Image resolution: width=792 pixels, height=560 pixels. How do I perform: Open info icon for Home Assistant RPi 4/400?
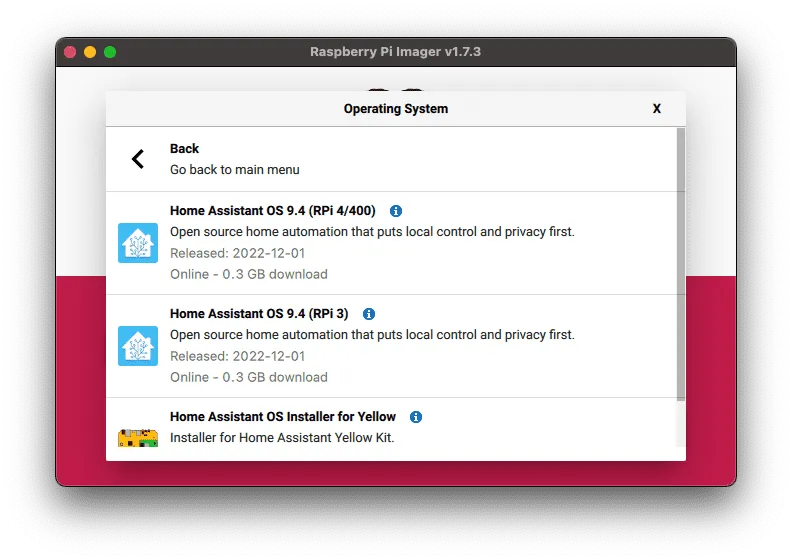tap(396, 211)
